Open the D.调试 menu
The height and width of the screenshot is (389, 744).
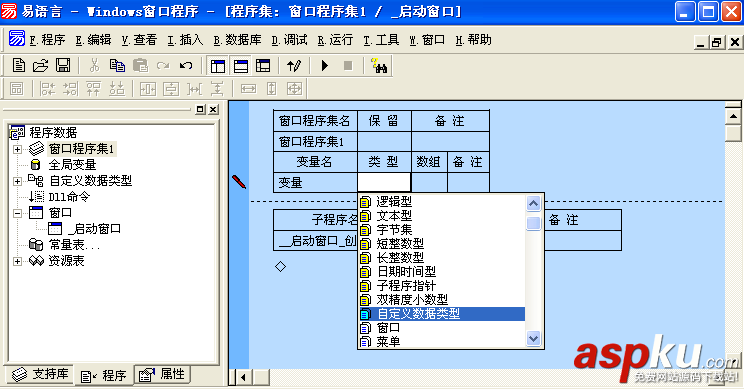click(x=289, y=40)
